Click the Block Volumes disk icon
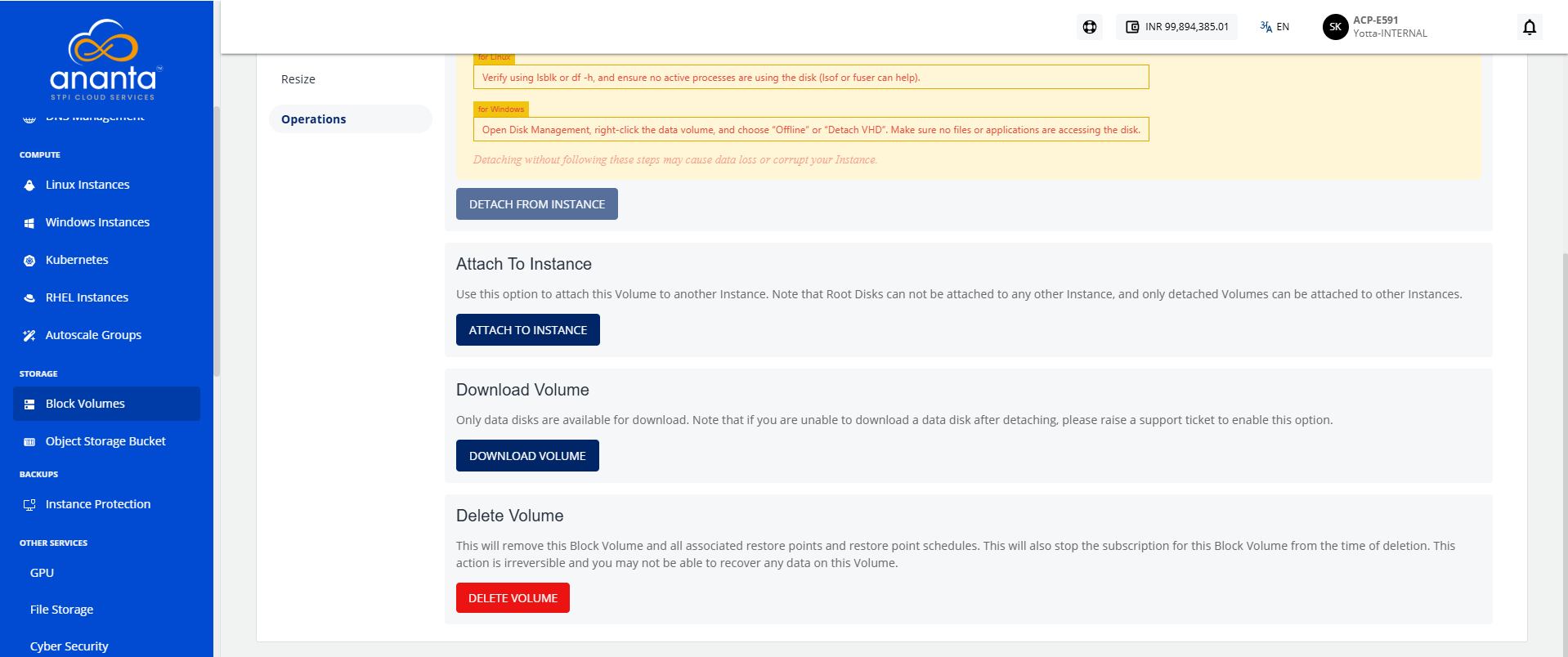Image resolution: width=1568 pixels, height=657 pixels. (x=29, y=404)
